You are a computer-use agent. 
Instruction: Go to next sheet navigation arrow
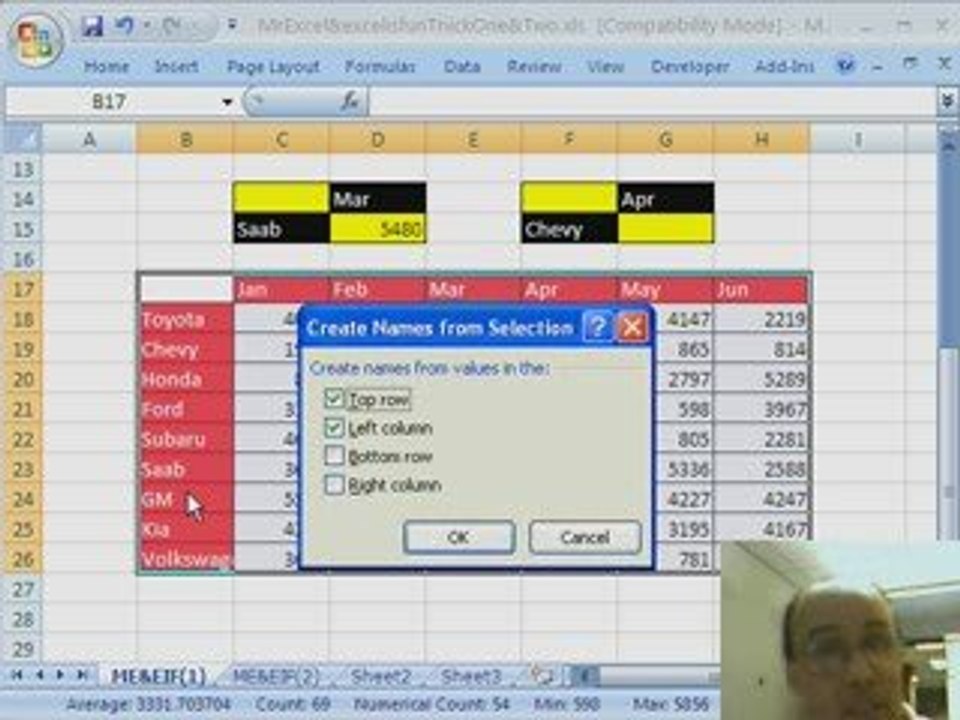(x=60, y=675)
